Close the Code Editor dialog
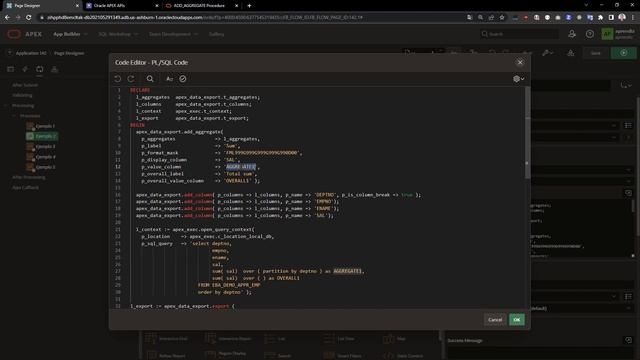Screen dimensions: 640x360 [x=520, y=62]
